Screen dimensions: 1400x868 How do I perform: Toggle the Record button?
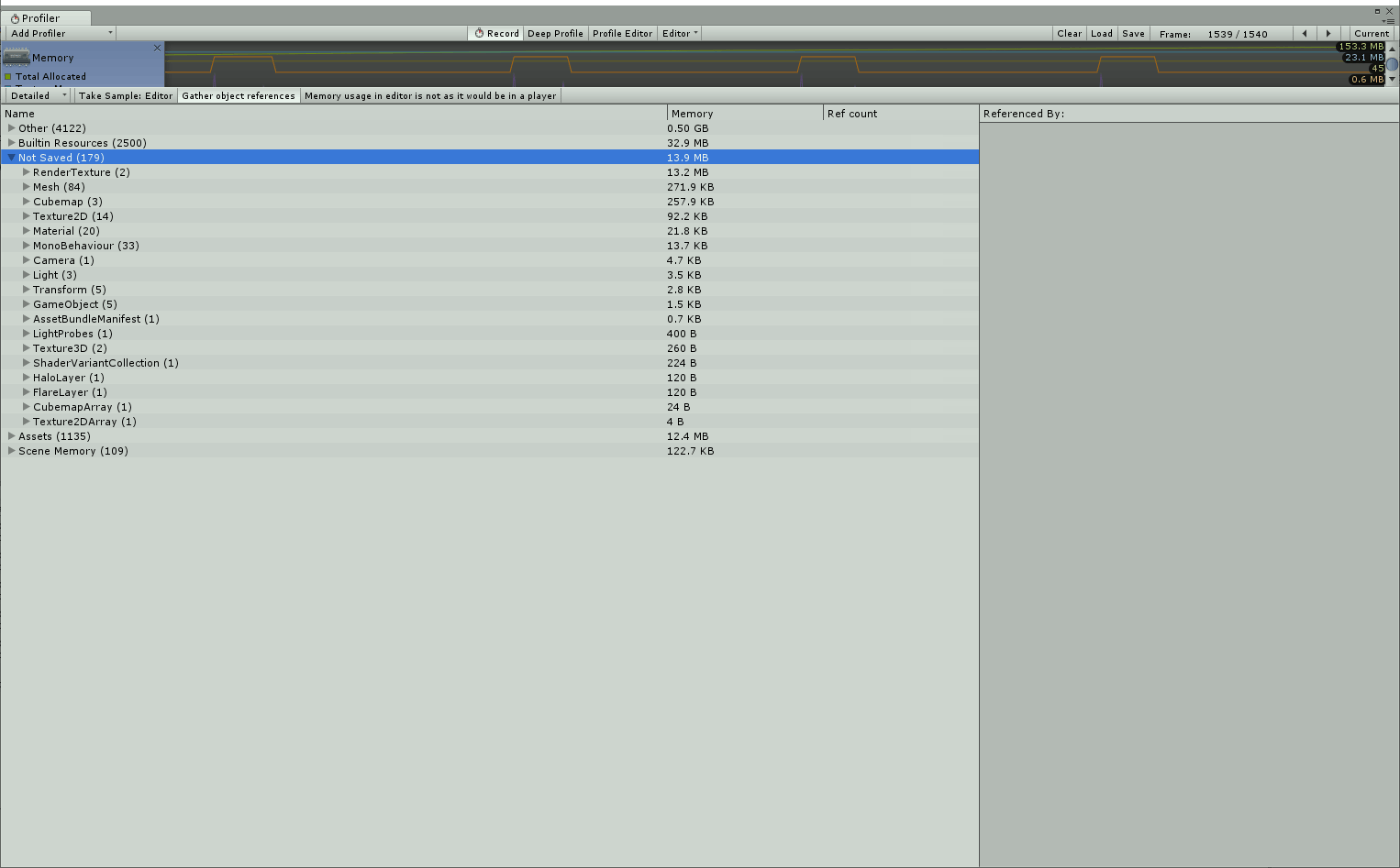(x=496, y=33)
